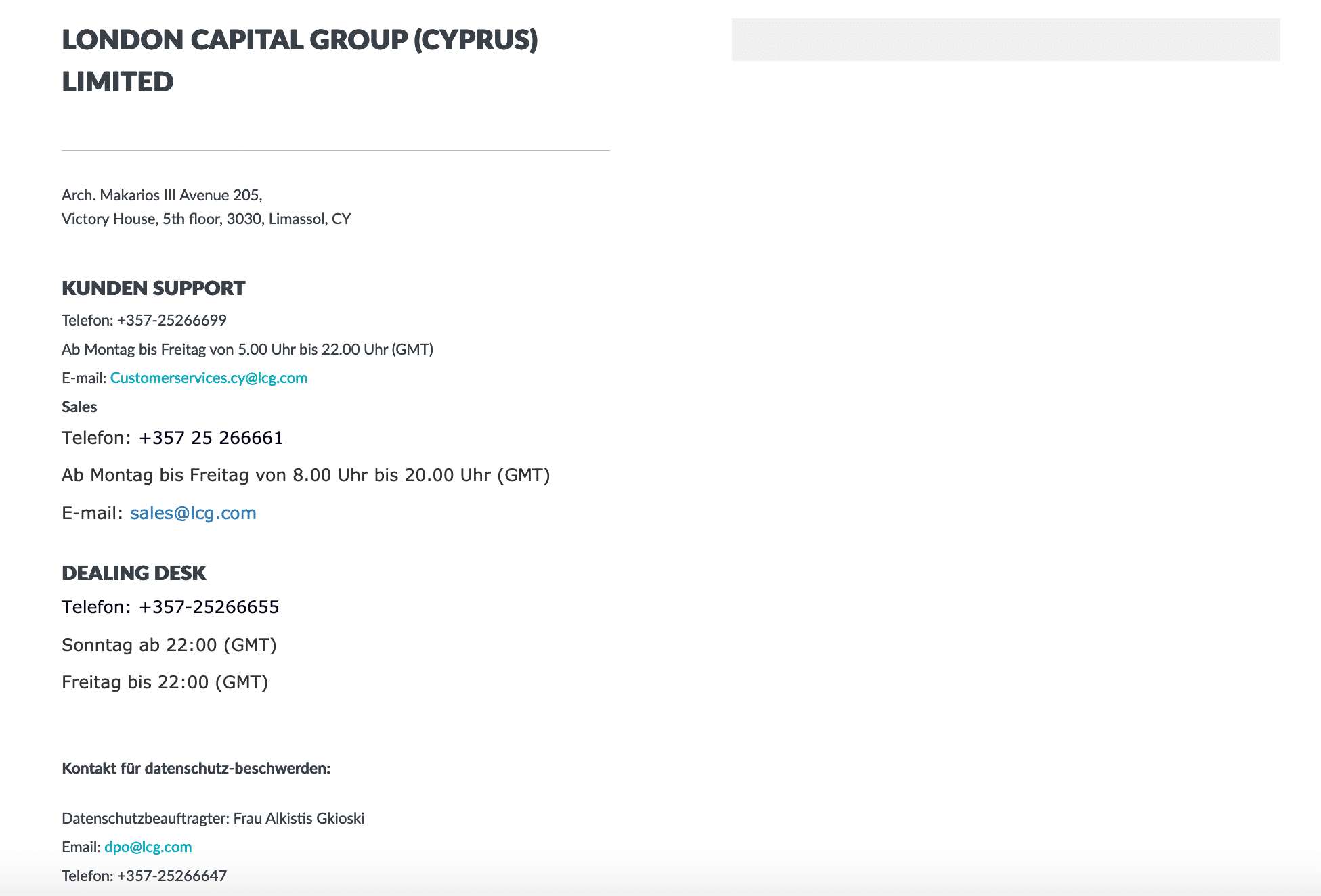Click the Customerservices.cy@lcg.com email link
This screenshot has width=1321, height=896.
coord(209,378)
